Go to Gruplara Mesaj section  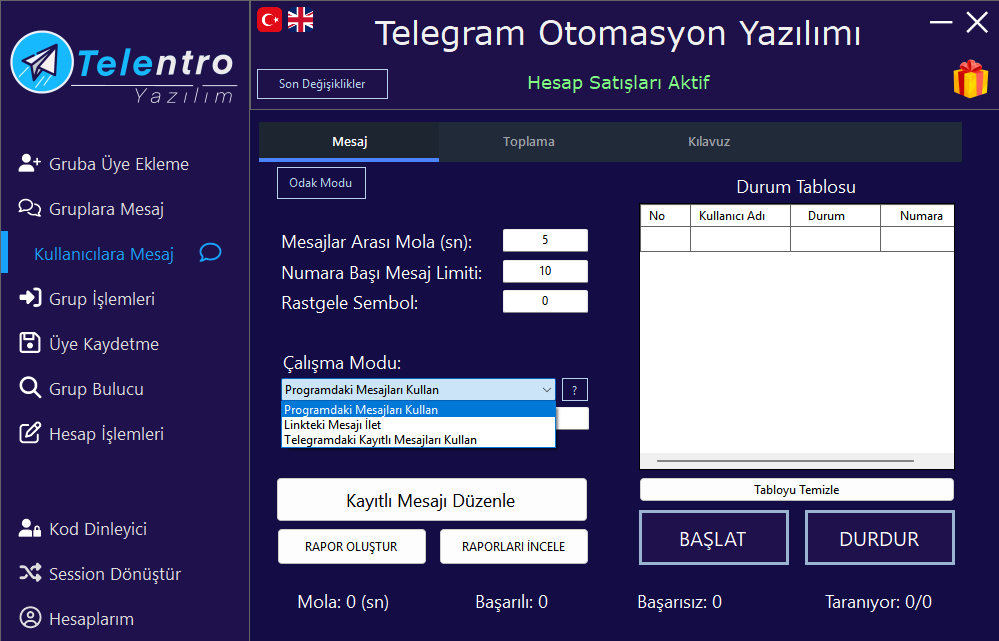pyautogui.click(x=106, y=209)
